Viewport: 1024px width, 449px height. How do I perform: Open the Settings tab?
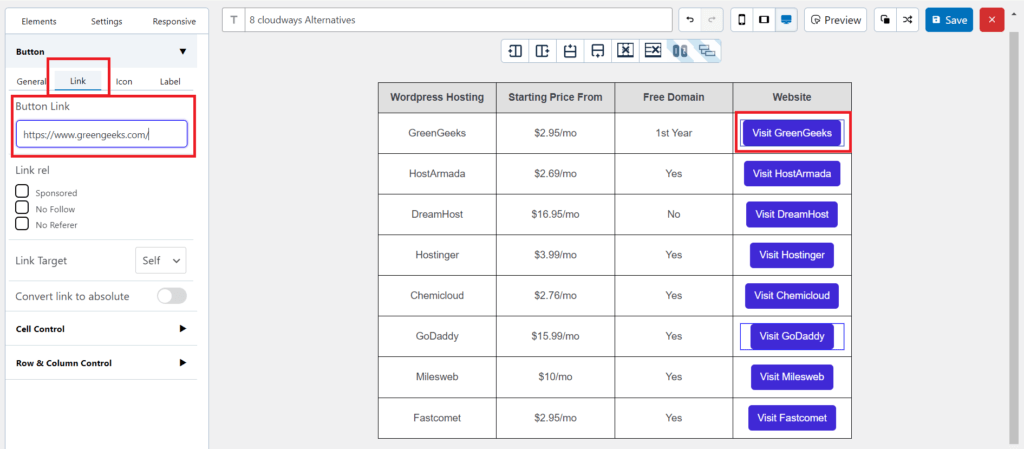pyautogui.click(x=106, y=22)
